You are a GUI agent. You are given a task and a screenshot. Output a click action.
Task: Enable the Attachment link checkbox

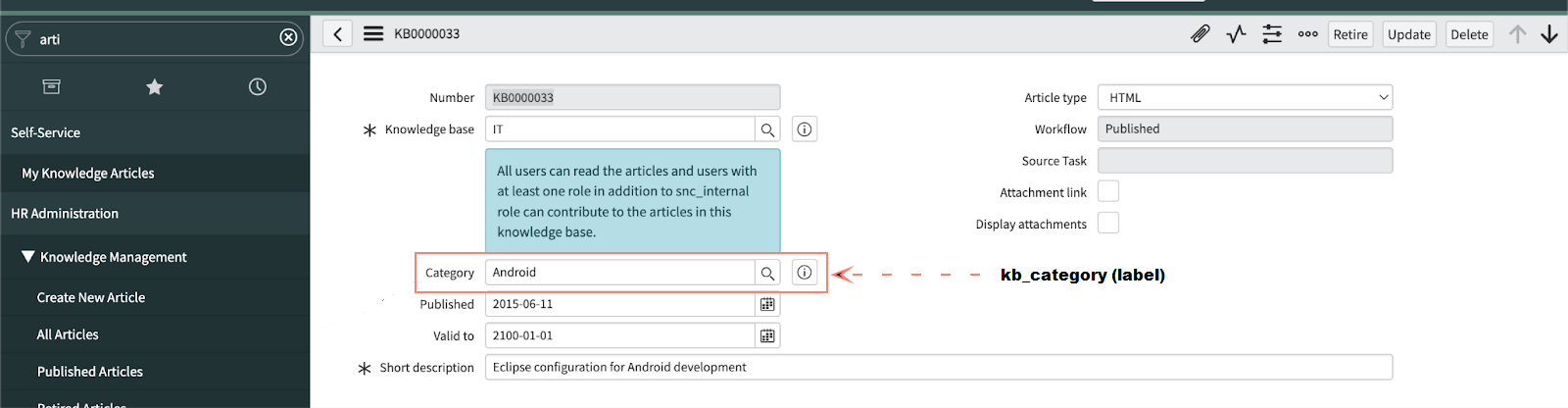[1108, 191]
